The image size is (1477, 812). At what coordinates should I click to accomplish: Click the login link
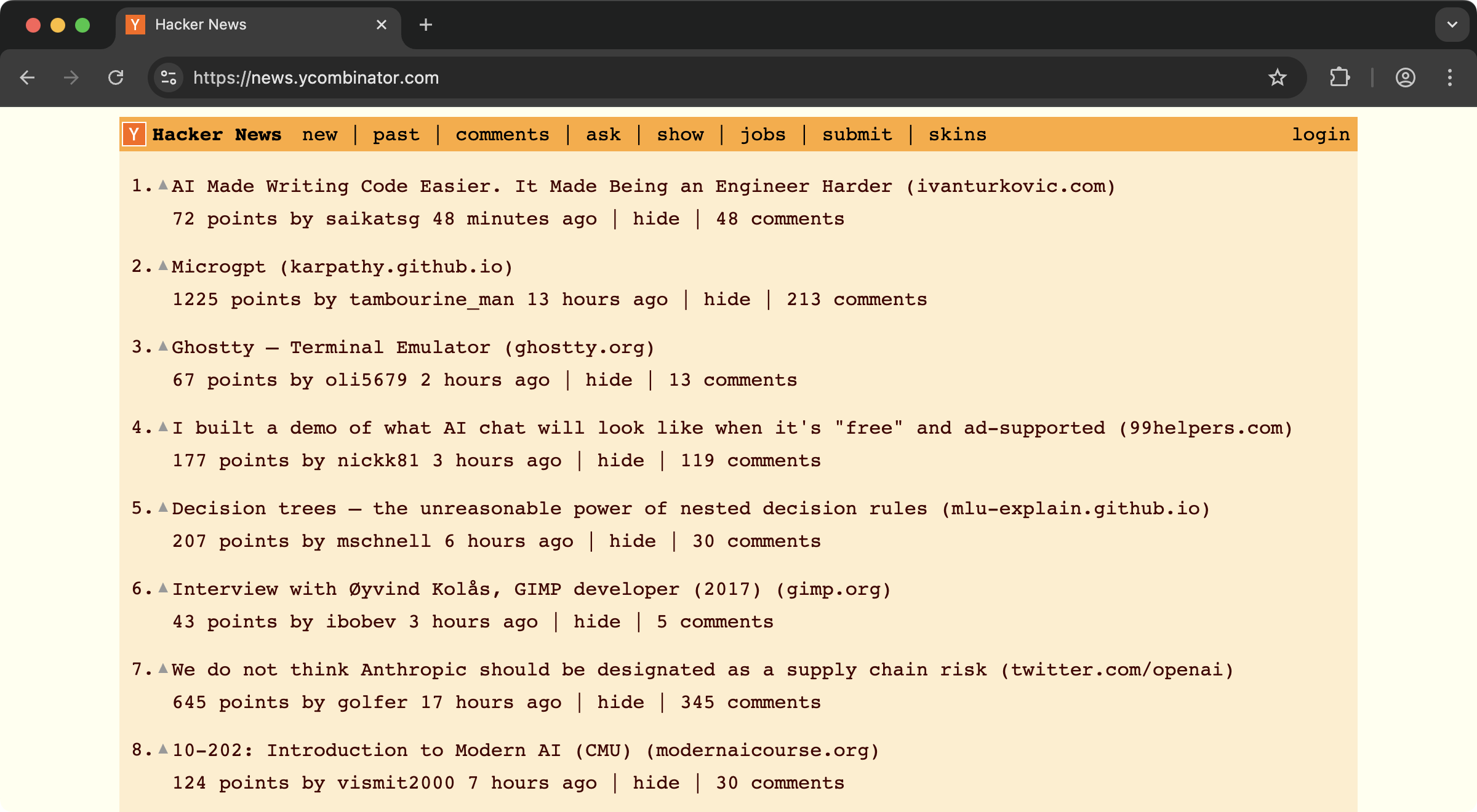tap(1321, 135)
